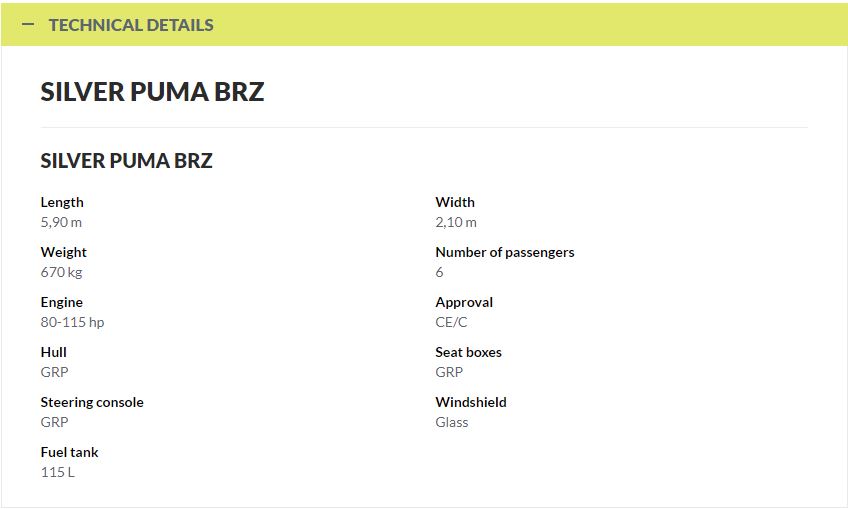Select the 5,90 m length value
This screenshot has width=848, height=509.
click(x=61, y=222)
